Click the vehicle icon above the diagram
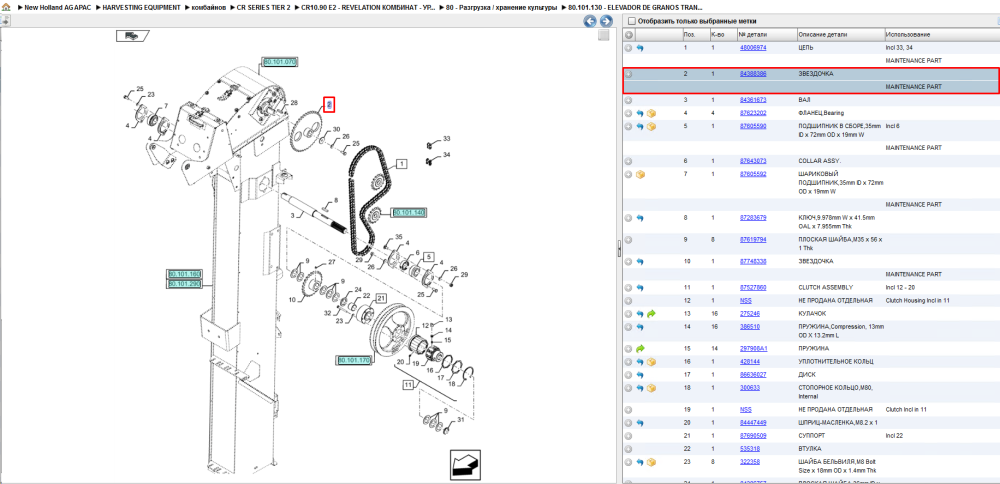 coord(131,36)
